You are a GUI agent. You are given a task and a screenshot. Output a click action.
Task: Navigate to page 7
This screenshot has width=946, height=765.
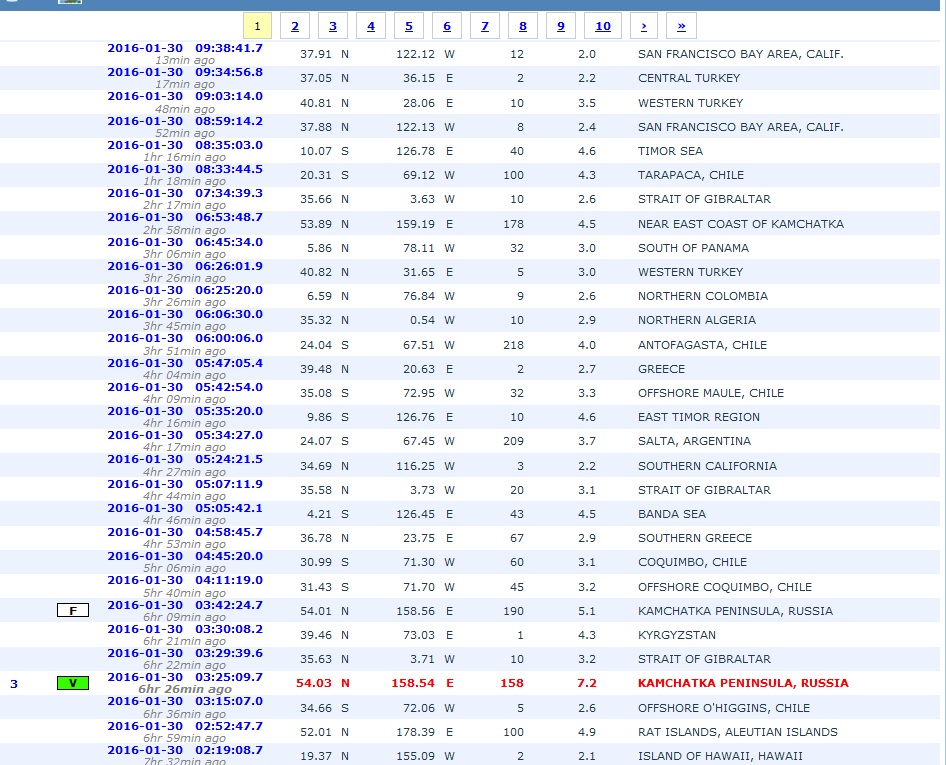tap(485, 26)
